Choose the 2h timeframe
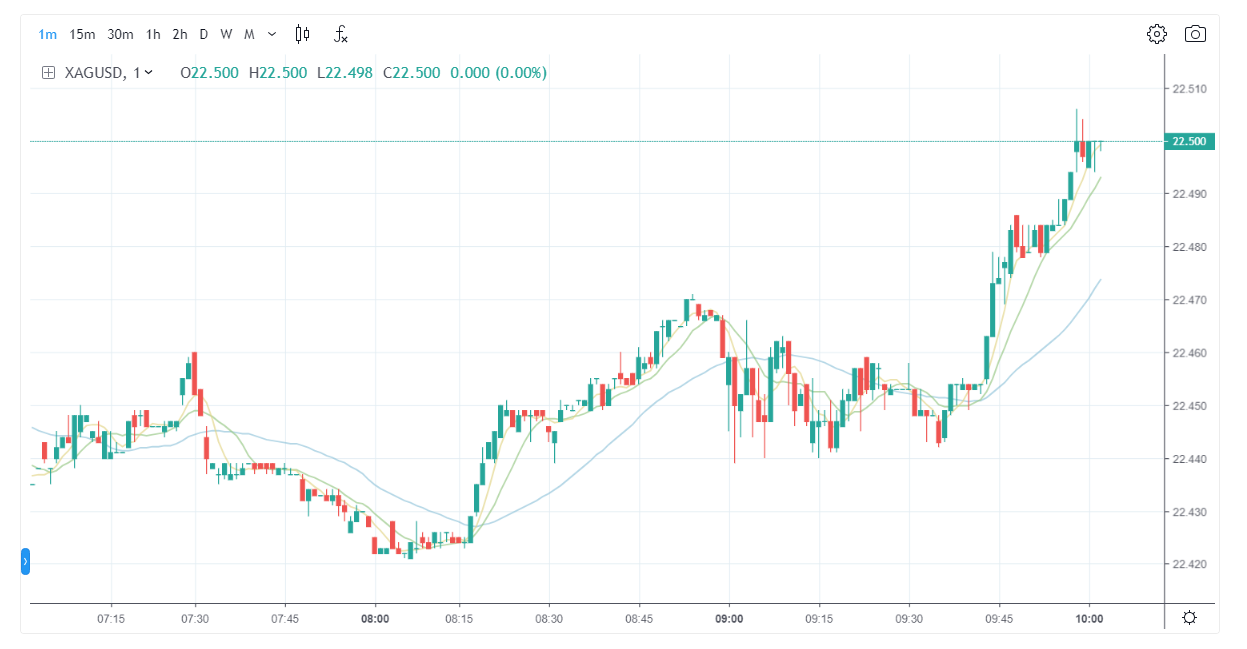Screen dimensions: 1247x649 coord(179,34)
